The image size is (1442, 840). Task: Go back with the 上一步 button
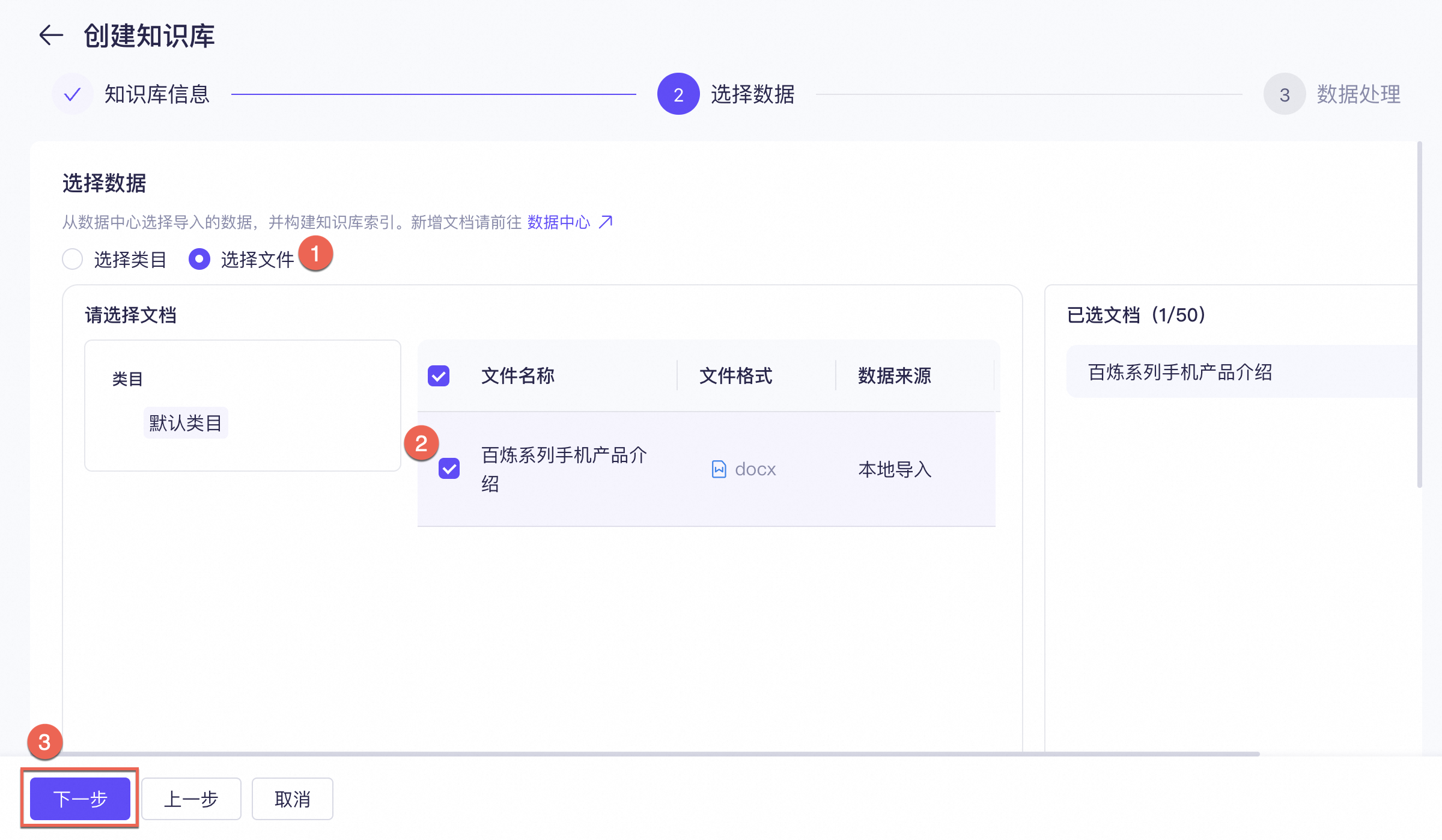(x=191, y=799)
